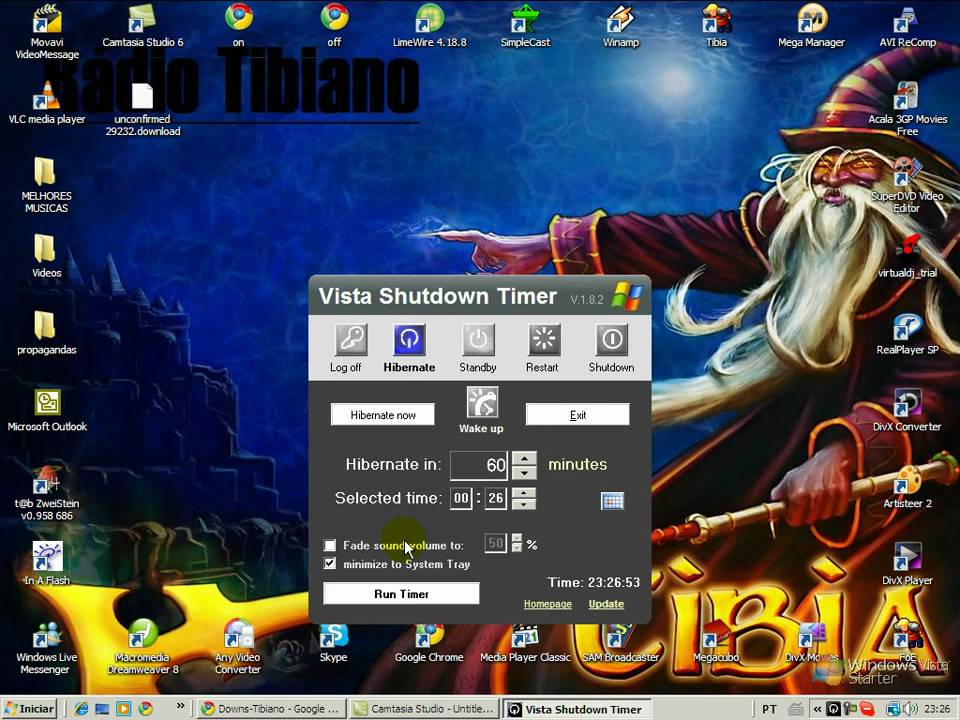Select the RealPlayer SP desktop icon
Image resolution: width=960 pixels, height=720 pixels.
pyautogui.click(x=907, y=334)
